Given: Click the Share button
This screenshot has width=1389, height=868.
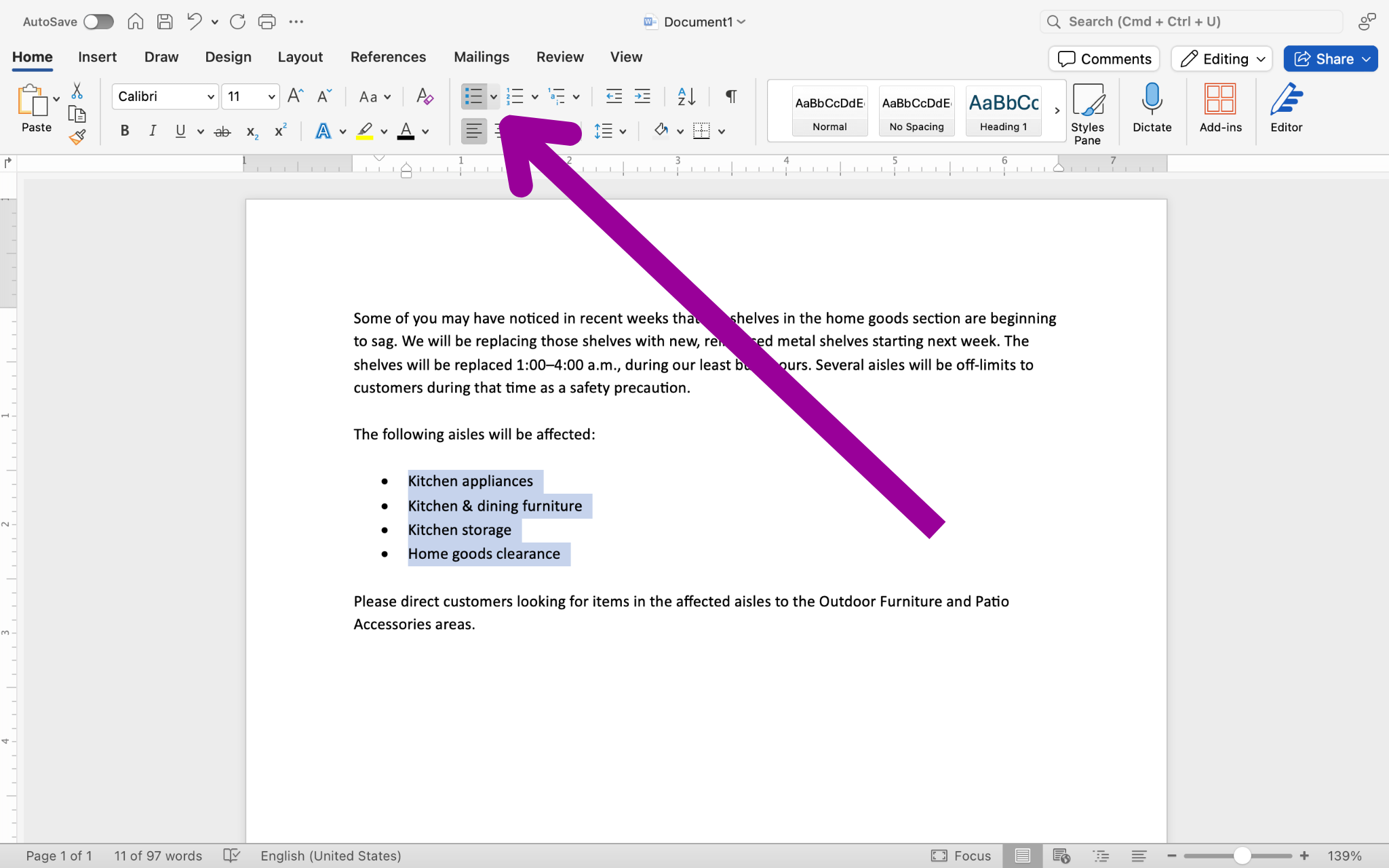Looking at the screenshot, I should click(1330, 59).
